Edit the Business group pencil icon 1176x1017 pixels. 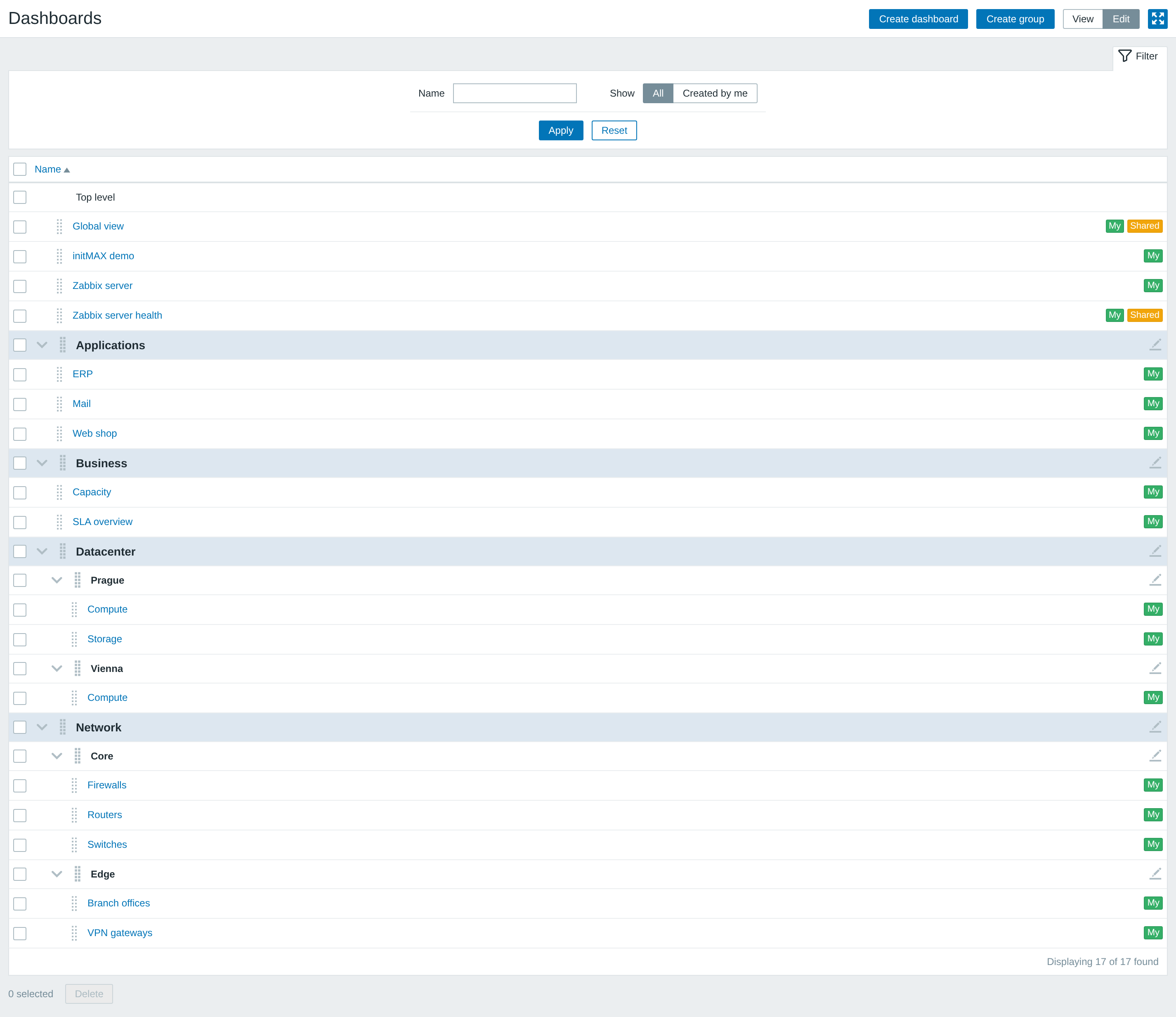click(x=1155, y=463)
